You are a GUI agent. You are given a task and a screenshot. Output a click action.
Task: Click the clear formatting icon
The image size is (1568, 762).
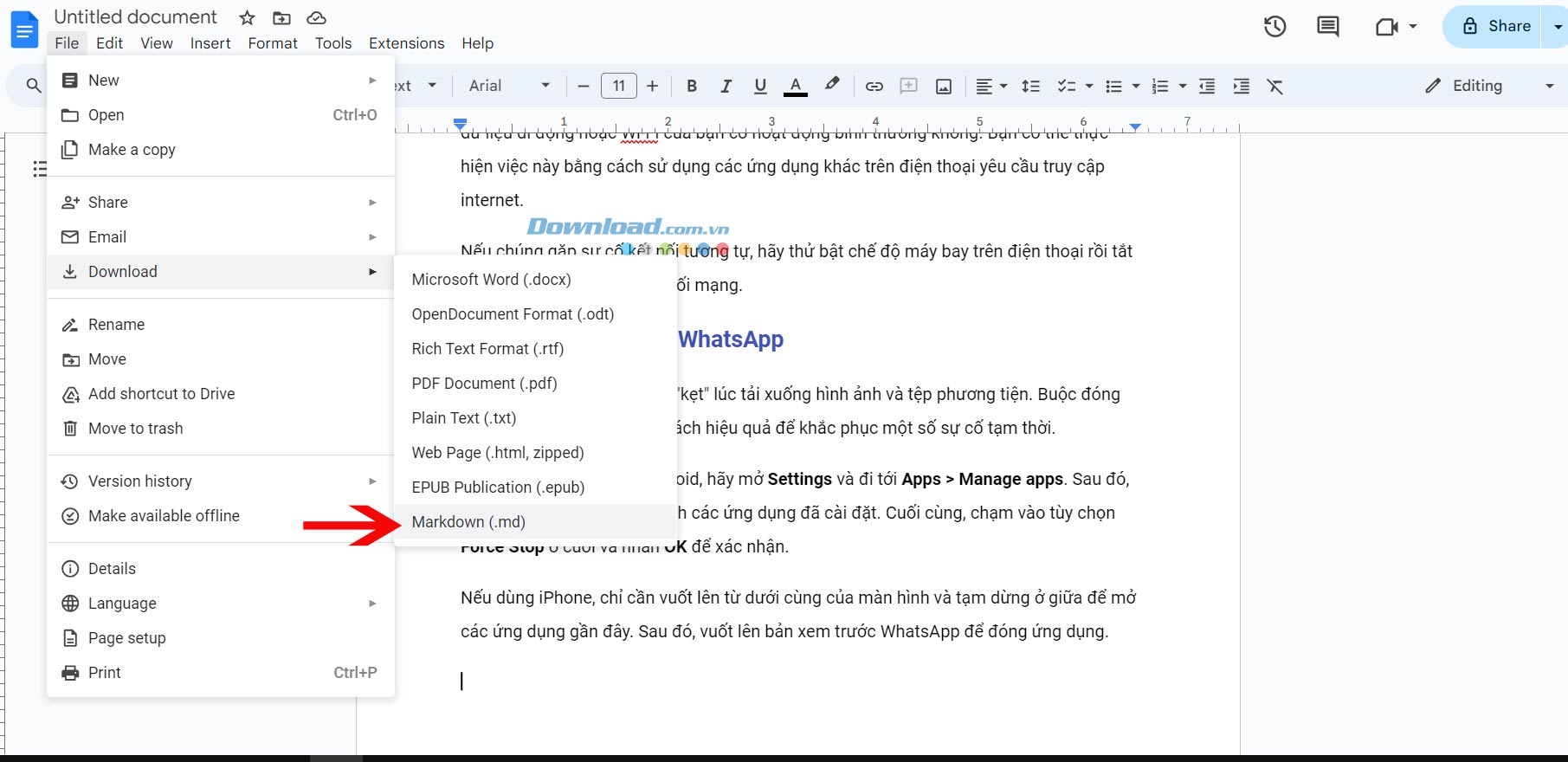[1274, 86]
